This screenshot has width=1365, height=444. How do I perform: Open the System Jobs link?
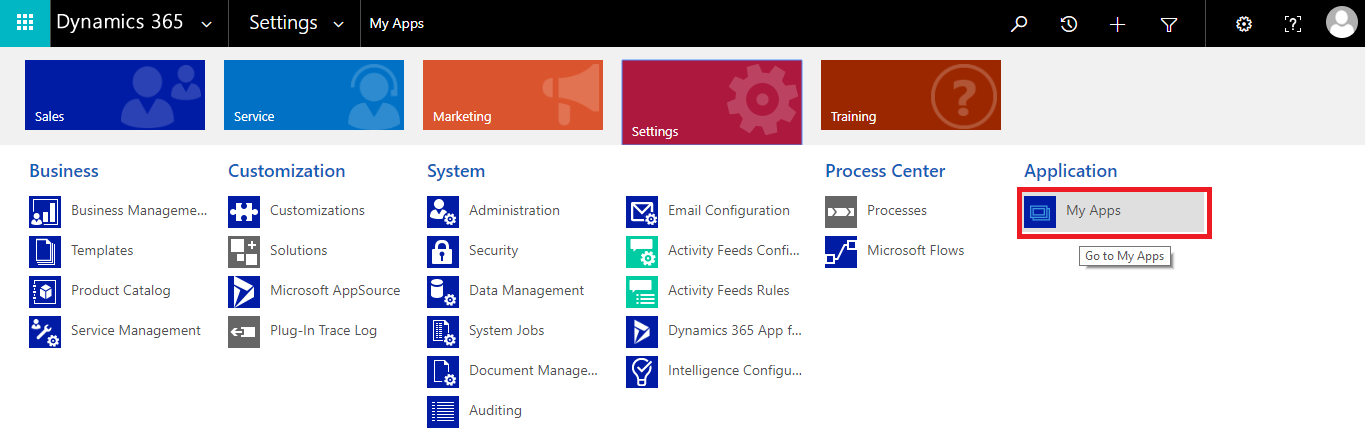[x=507, y=331]
